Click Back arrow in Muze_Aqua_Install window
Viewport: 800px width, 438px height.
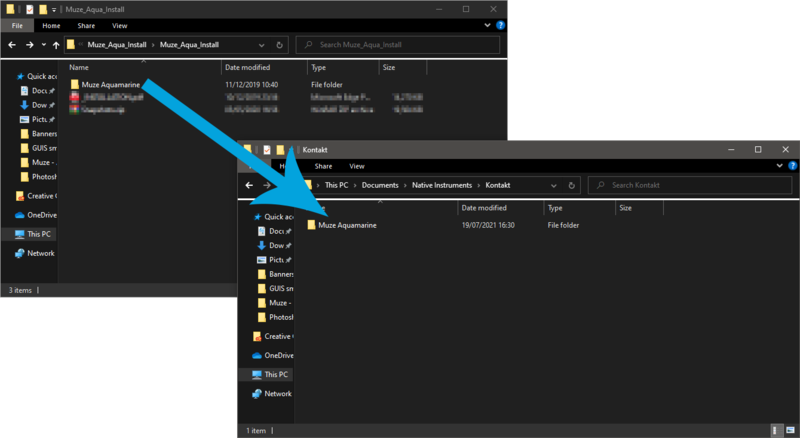point(12,45)
